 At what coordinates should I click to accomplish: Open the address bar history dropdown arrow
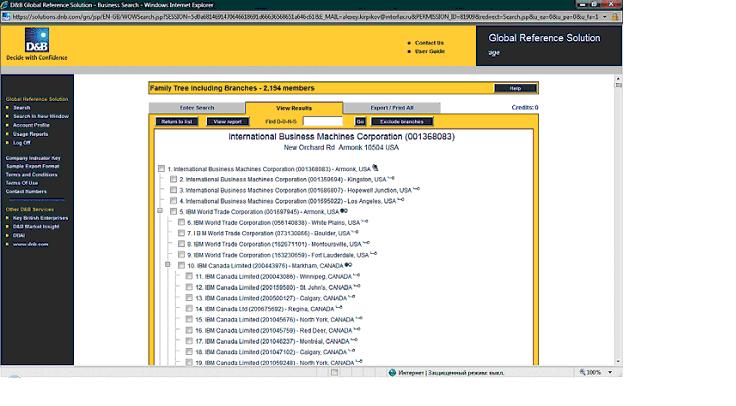pyautogui.click(x=605, y=16)
